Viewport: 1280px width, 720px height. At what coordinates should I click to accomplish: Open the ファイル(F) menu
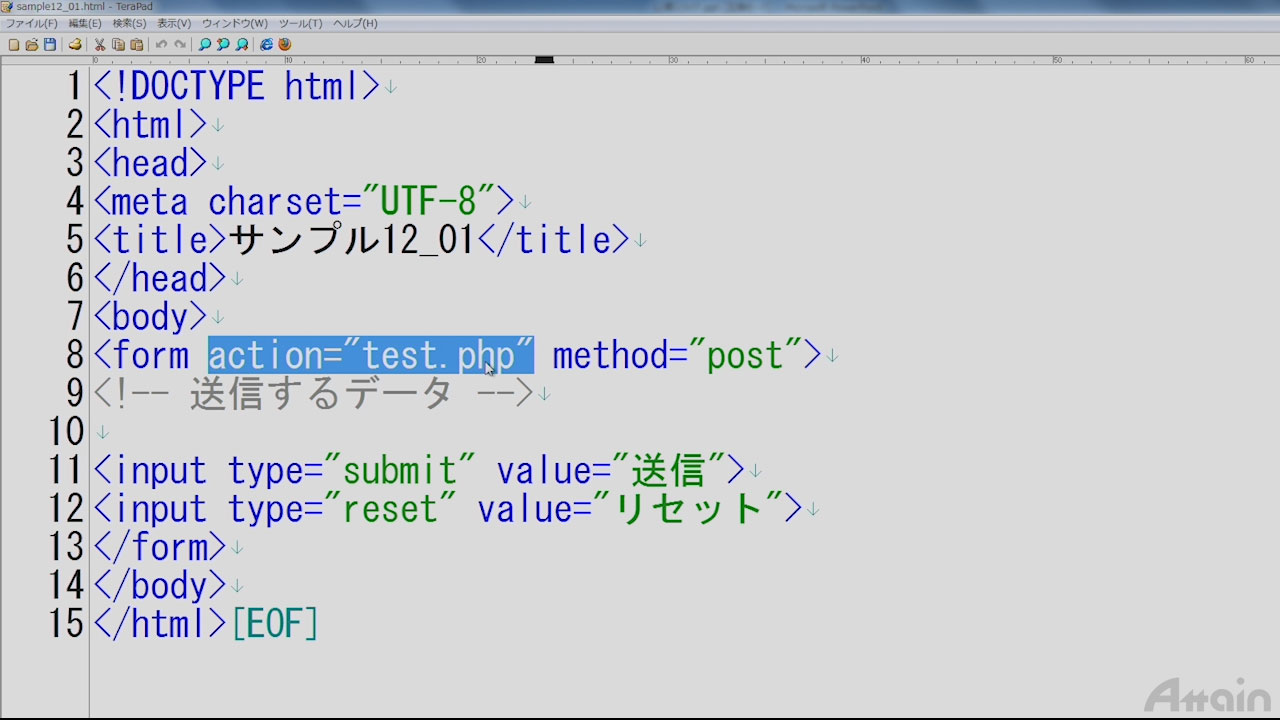point(32,23)
